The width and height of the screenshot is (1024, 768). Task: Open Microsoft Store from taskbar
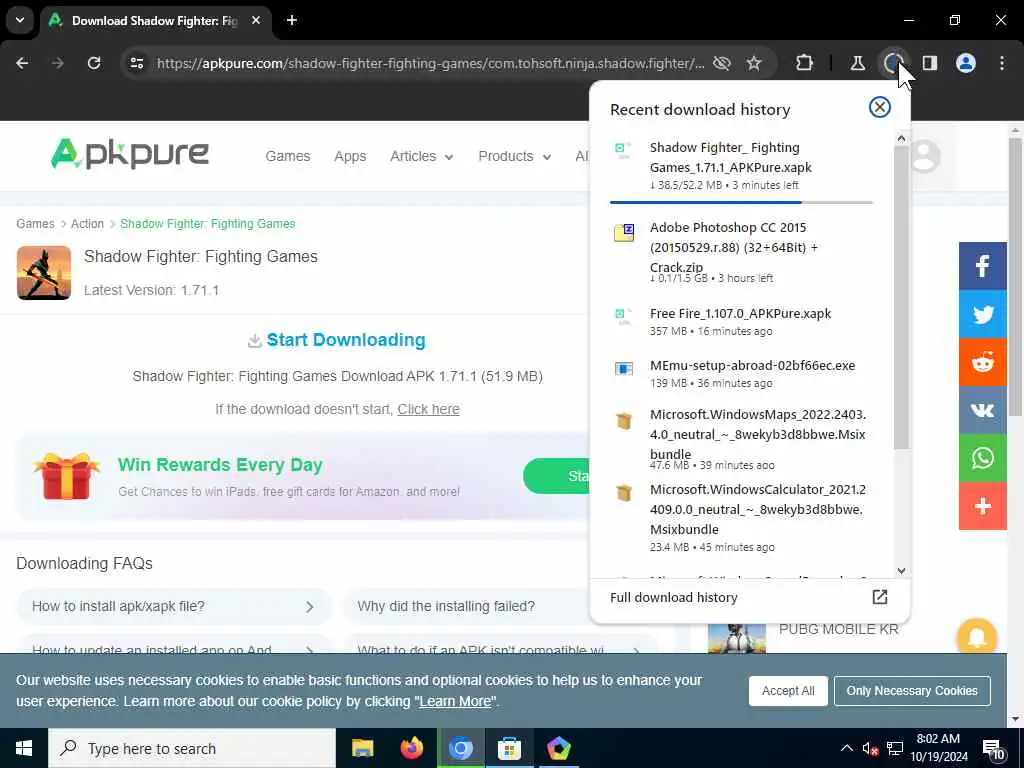pyautogui.click(x=509, y=748)
